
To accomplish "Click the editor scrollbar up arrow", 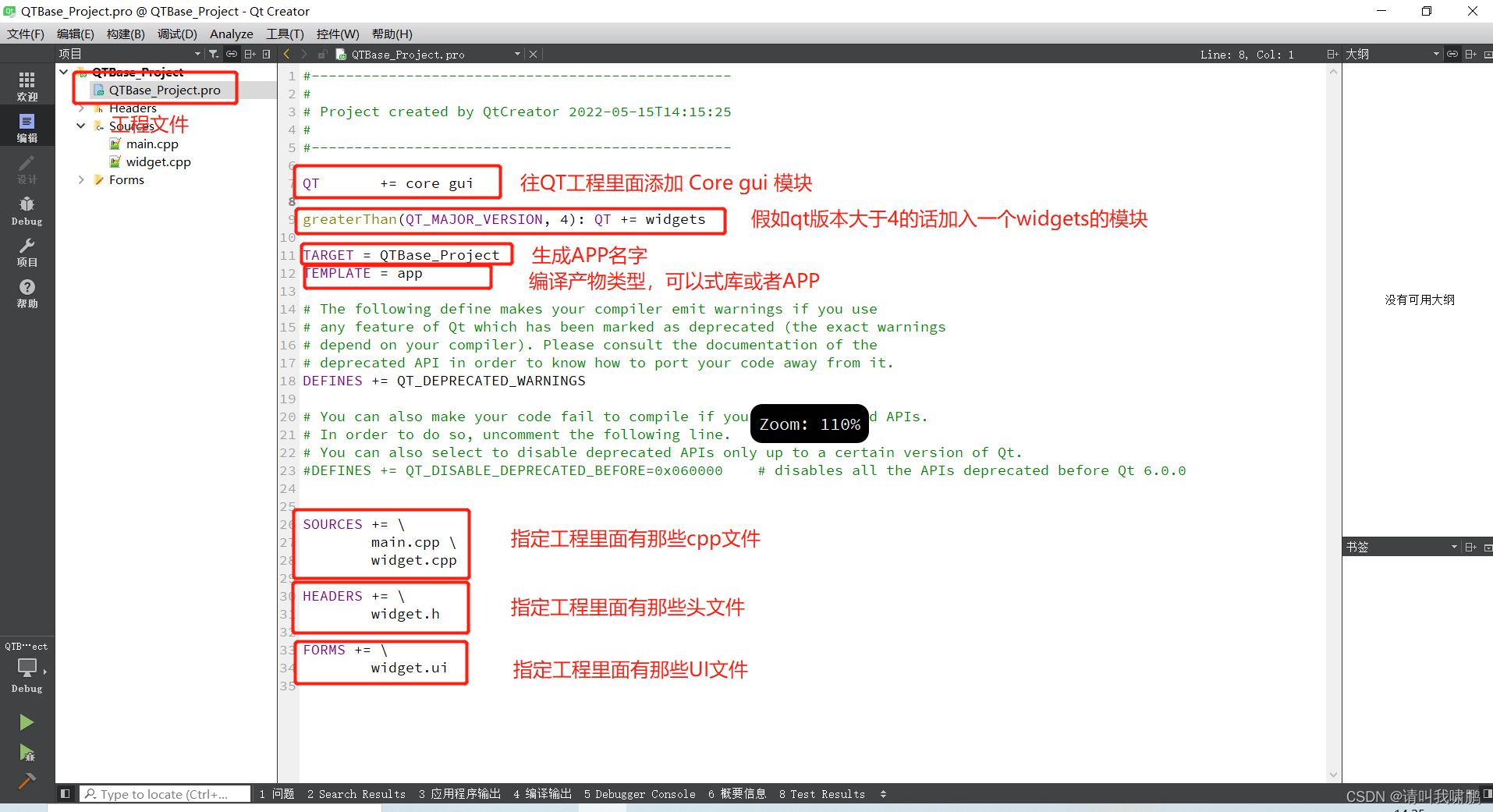I will 1334,72.
